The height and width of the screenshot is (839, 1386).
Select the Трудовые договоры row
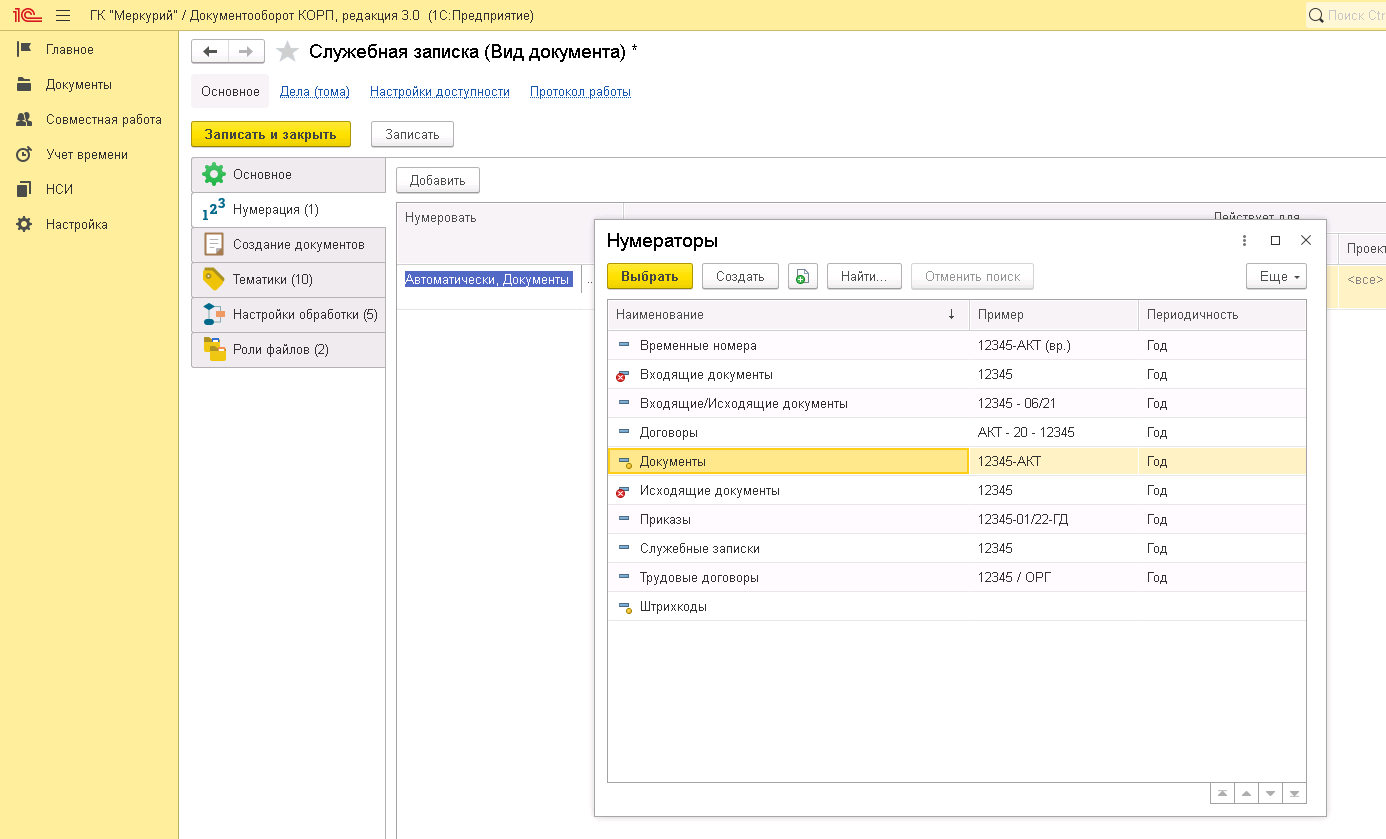957,578
